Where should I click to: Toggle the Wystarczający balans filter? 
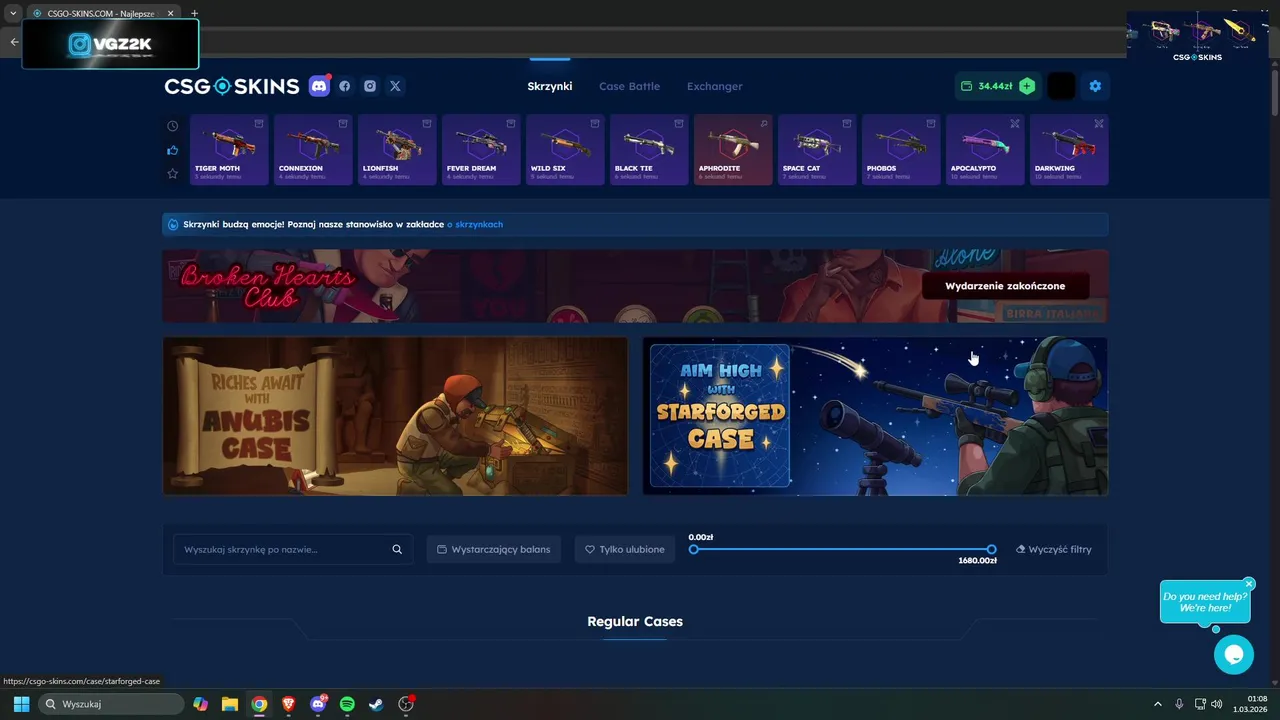pyautogui.click(x=494, y=549)
